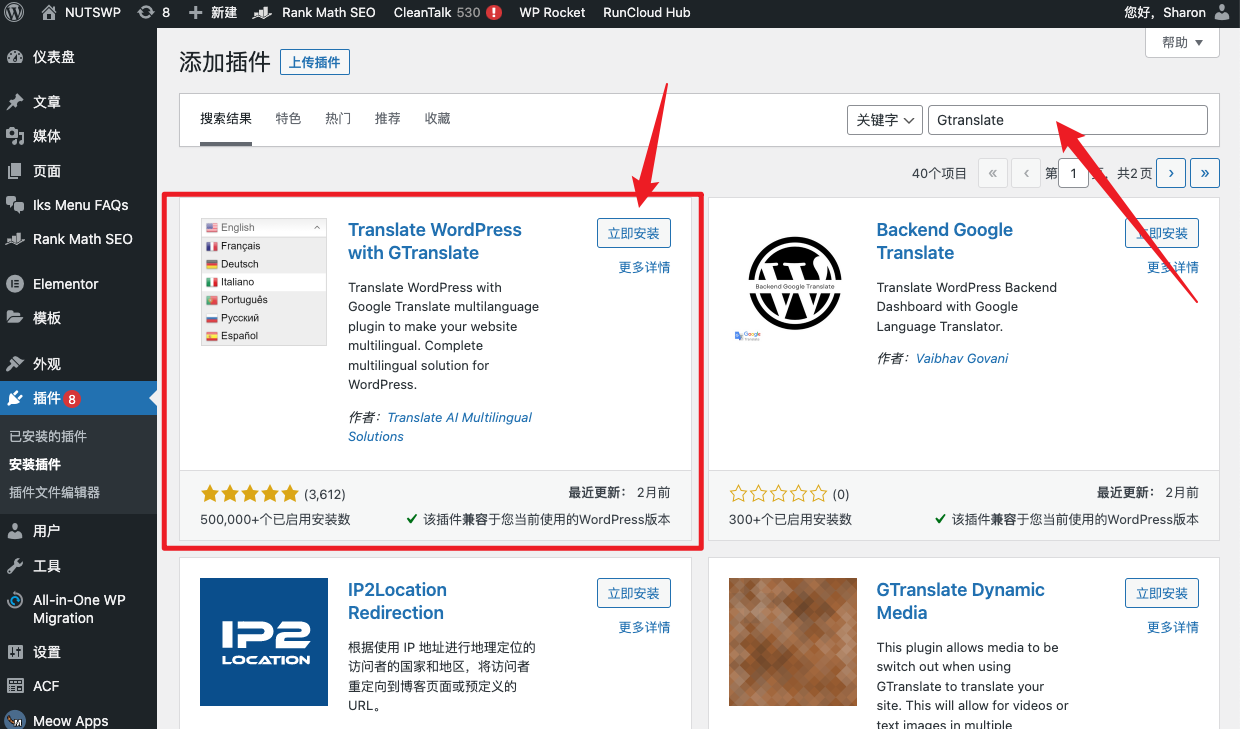
Task: Click 立即安装 for Translate WordPress with GTranslate
Action: pos(633,232)
